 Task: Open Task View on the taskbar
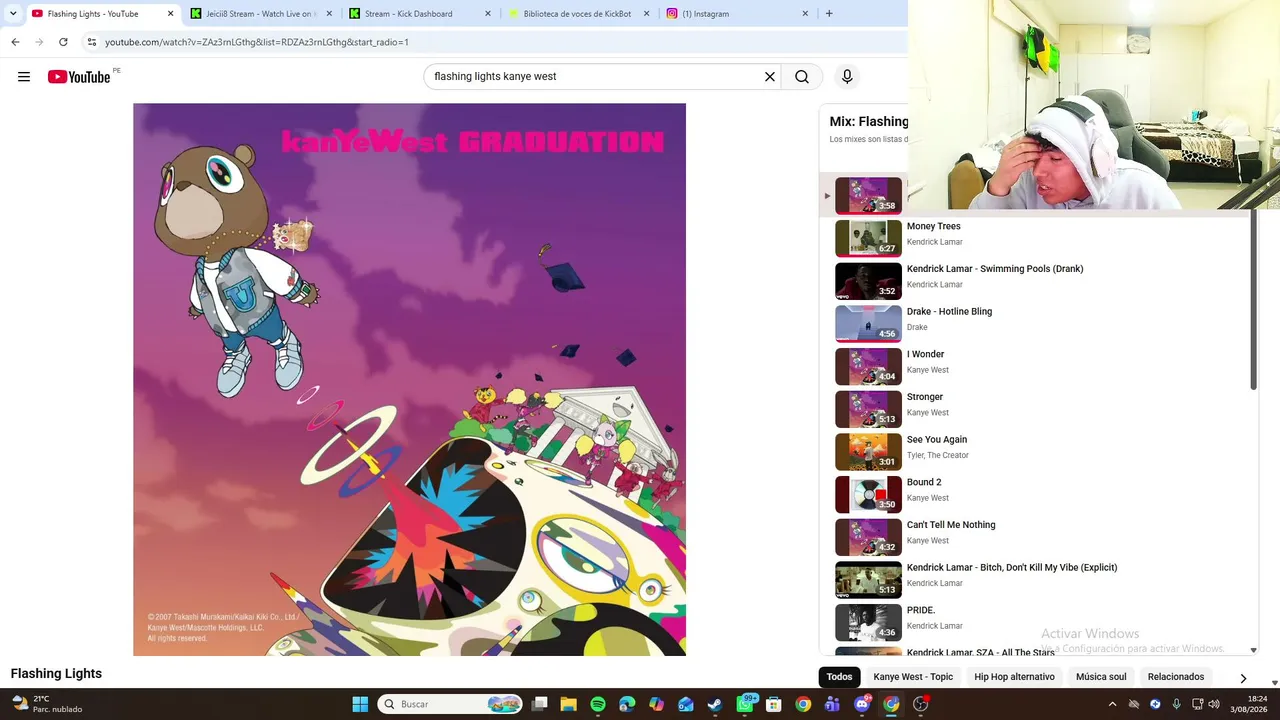pos(539,704)
